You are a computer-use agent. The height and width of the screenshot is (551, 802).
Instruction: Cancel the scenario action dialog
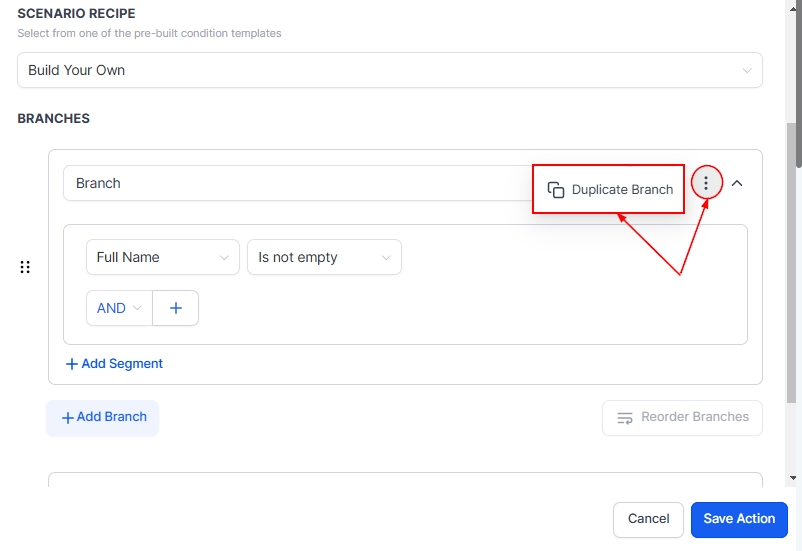[x=648, y=519]
